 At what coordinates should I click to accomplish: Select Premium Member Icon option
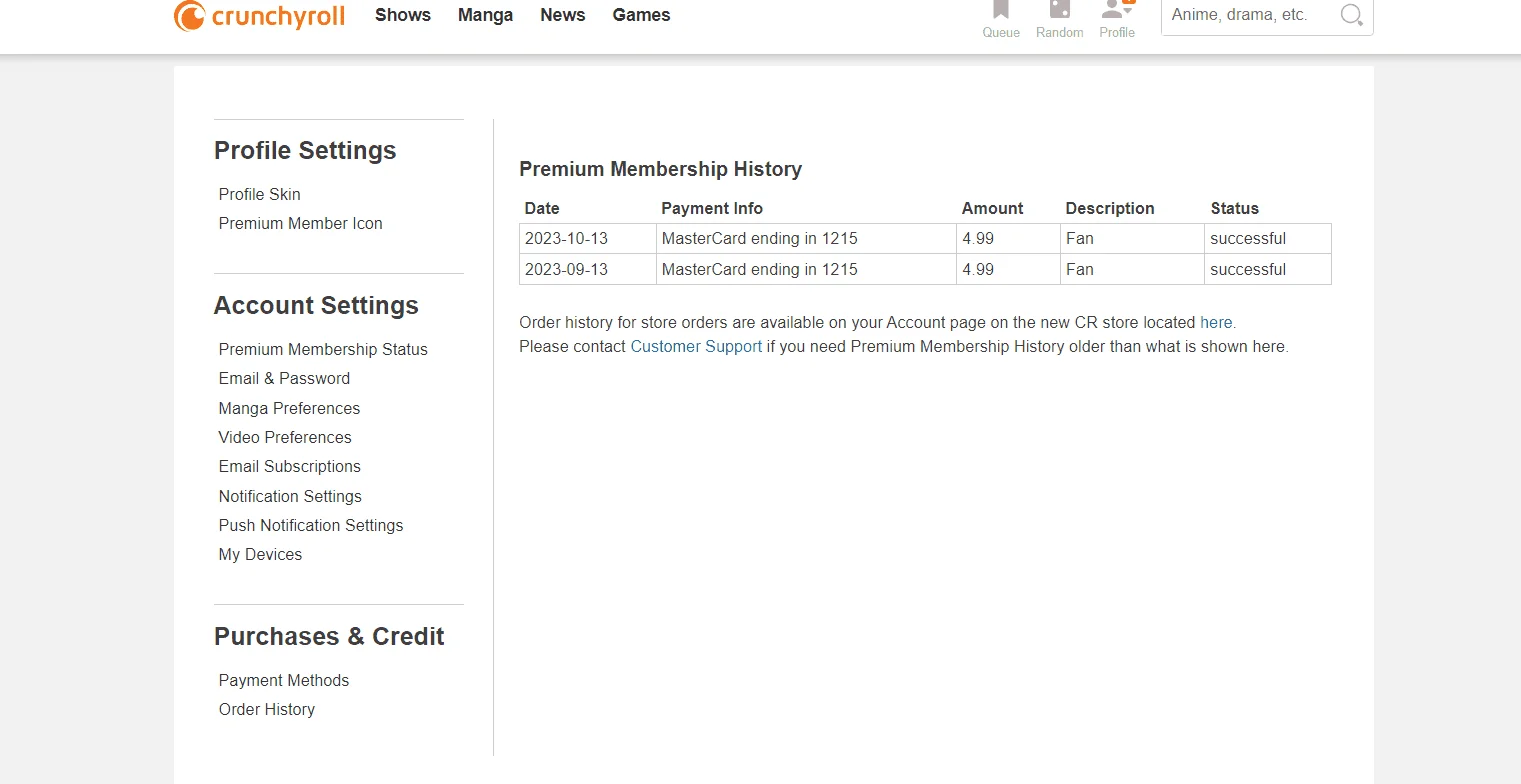[x=301, y=223]
